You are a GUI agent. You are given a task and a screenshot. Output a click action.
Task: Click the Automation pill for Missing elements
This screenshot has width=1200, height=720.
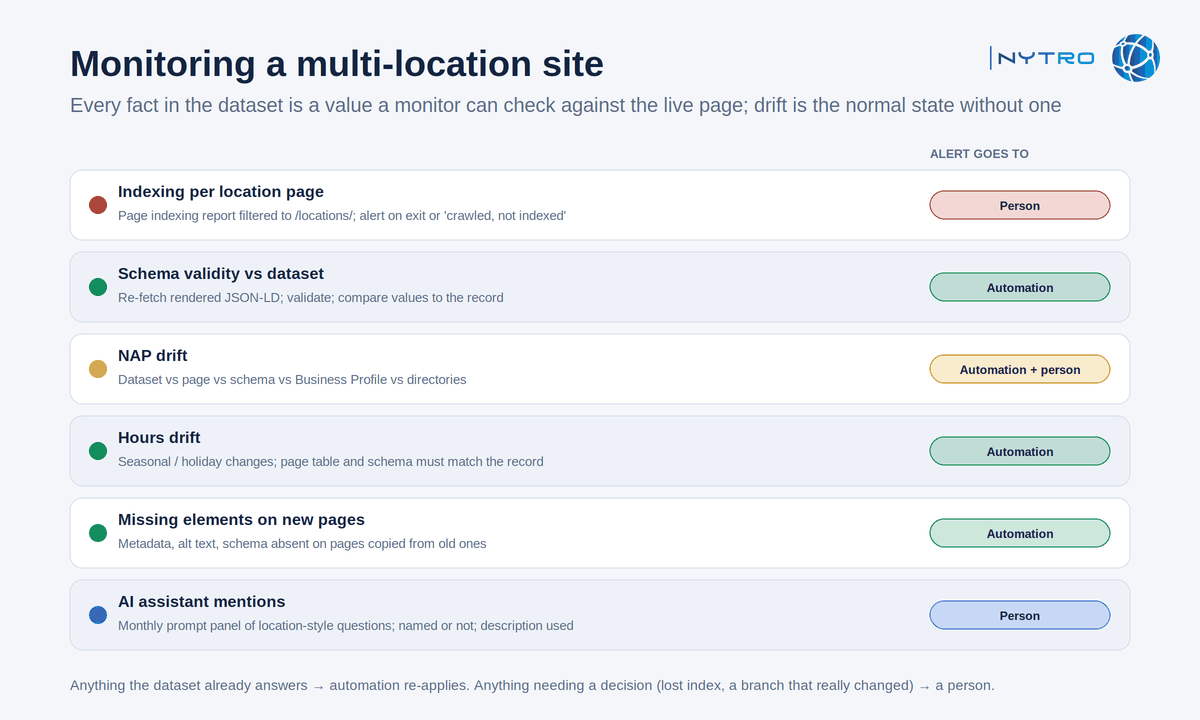pos(1020,533)
